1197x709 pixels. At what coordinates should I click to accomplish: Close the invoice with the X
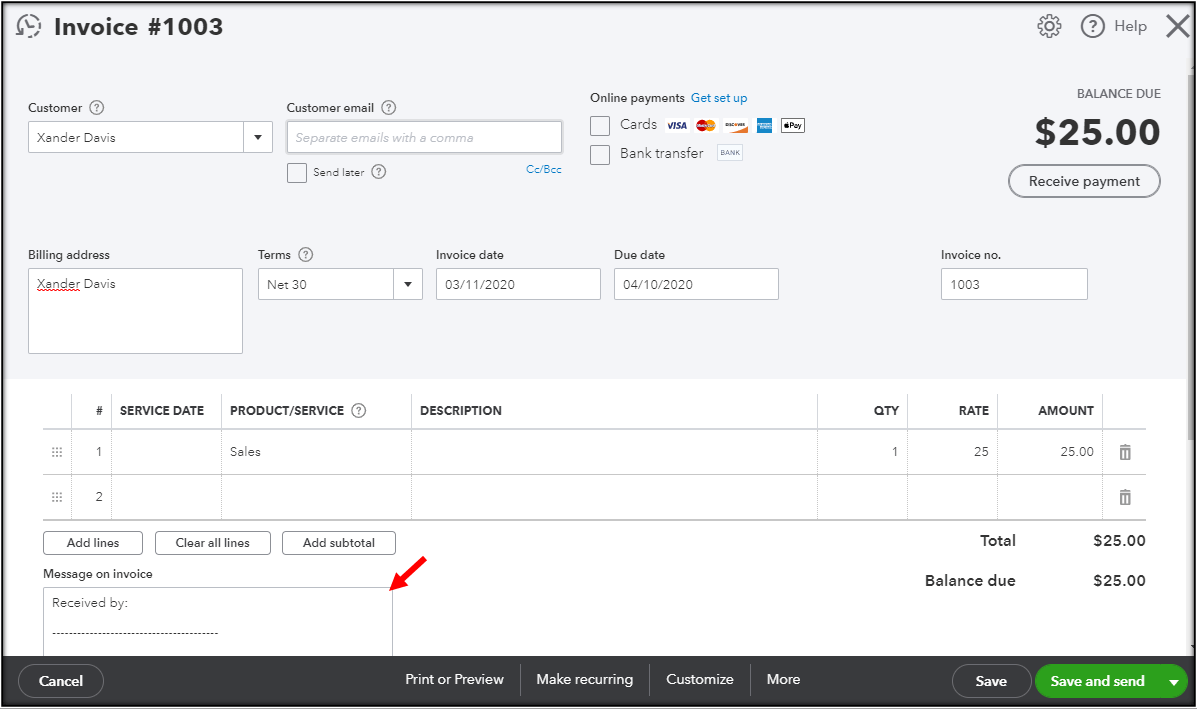tap(1177, 27)
